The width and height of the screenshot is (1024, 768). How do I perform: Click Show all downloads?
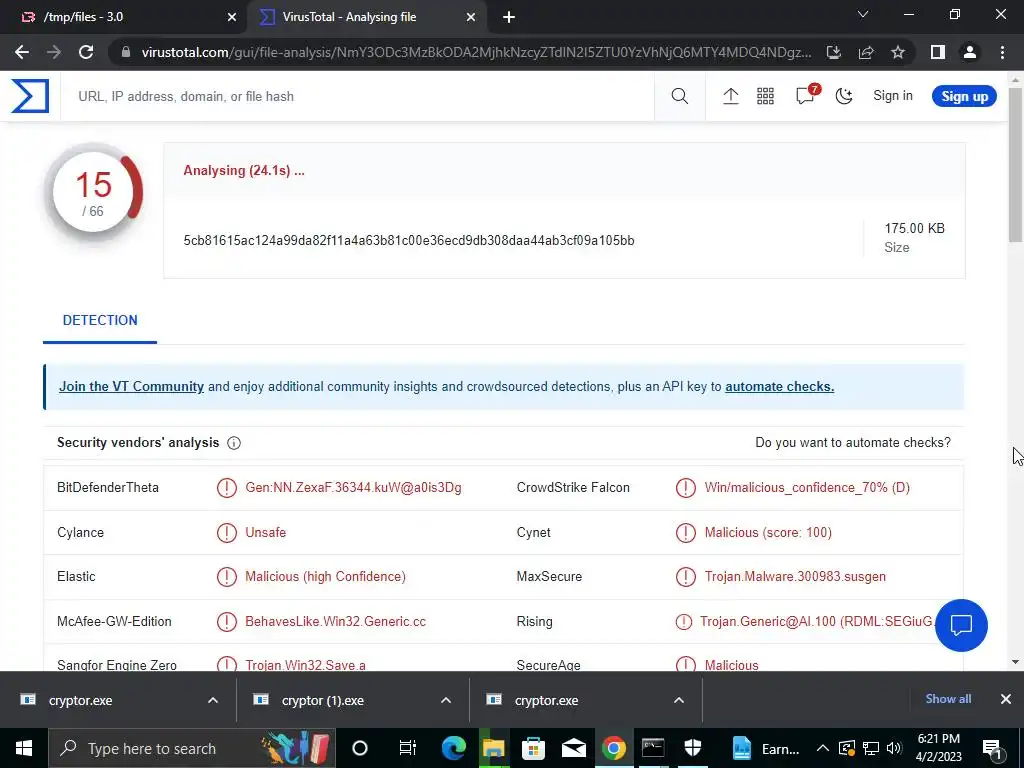coord(948,699)
